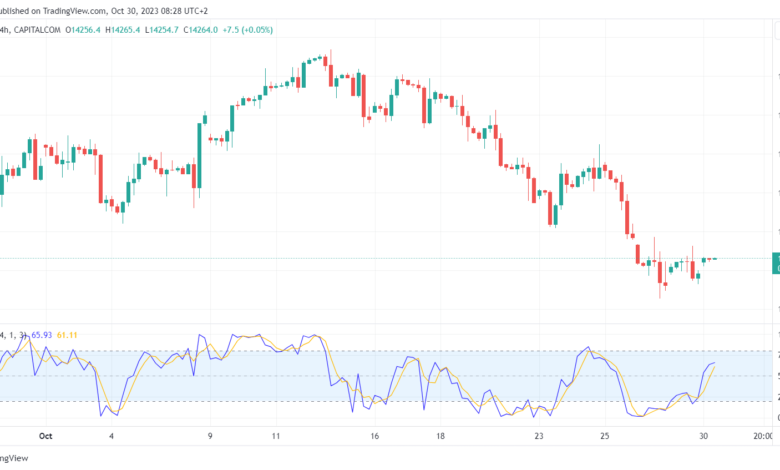Screen dimensions: 780x470
Task: Click the high value H14265.4
Action: pos(122,30)
